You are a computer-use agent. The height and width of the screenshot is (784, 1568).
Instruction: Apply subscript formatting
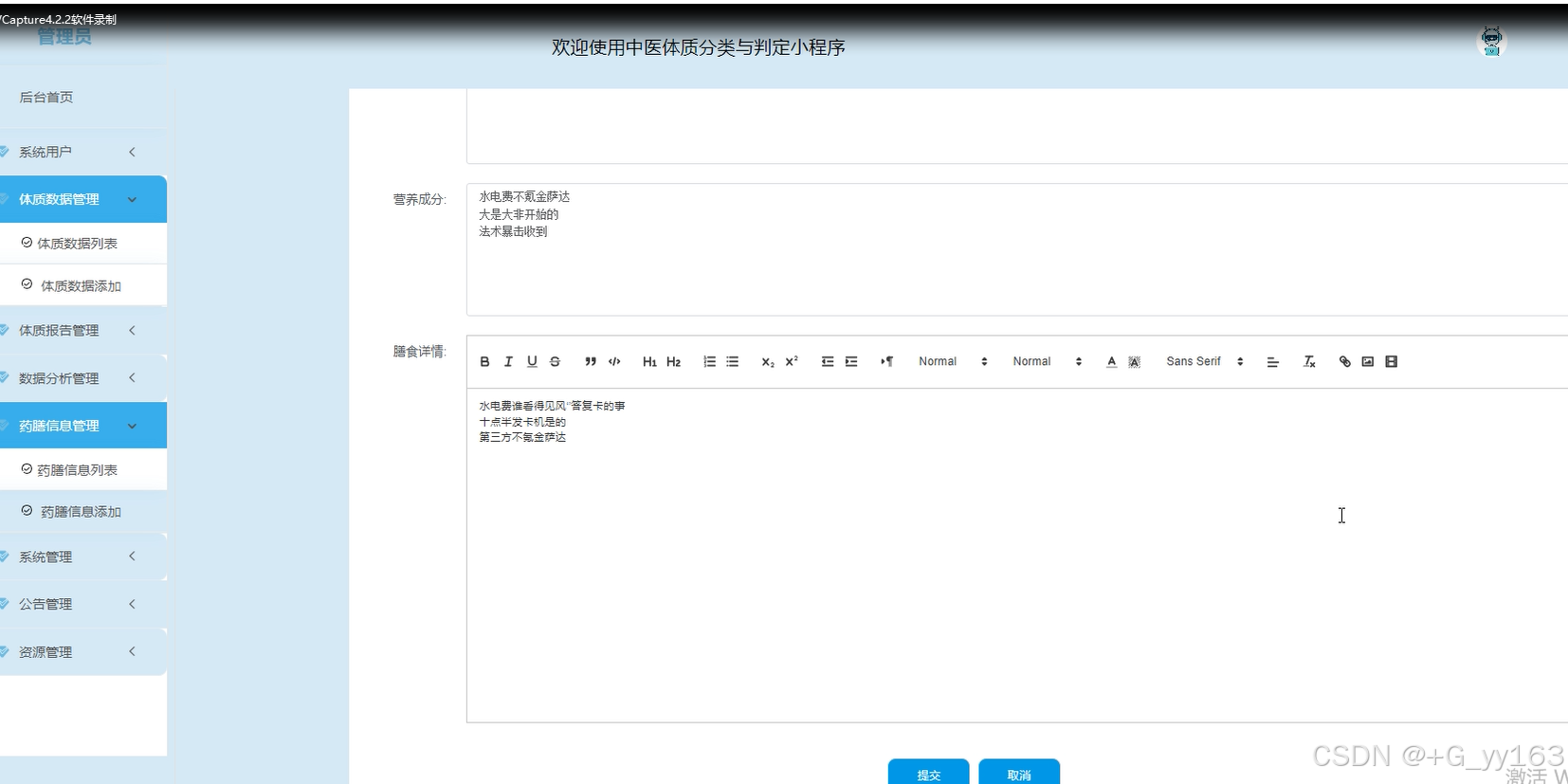click(x=768, y=361)
